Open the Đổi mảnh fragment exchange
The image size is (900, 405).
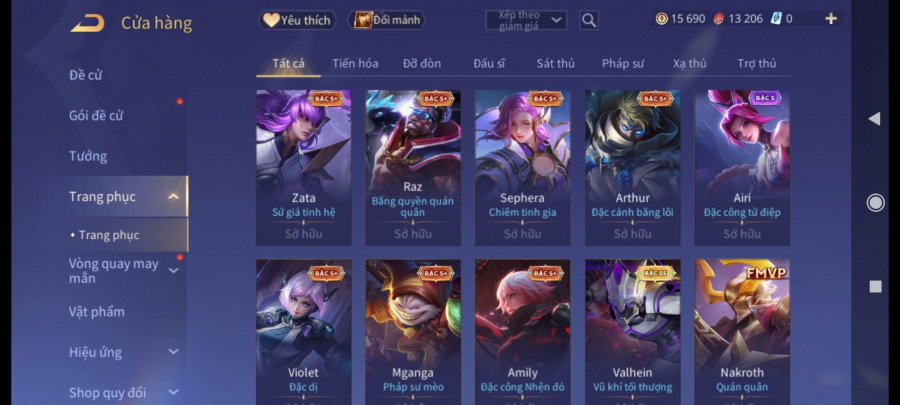[x=387, y=20]
